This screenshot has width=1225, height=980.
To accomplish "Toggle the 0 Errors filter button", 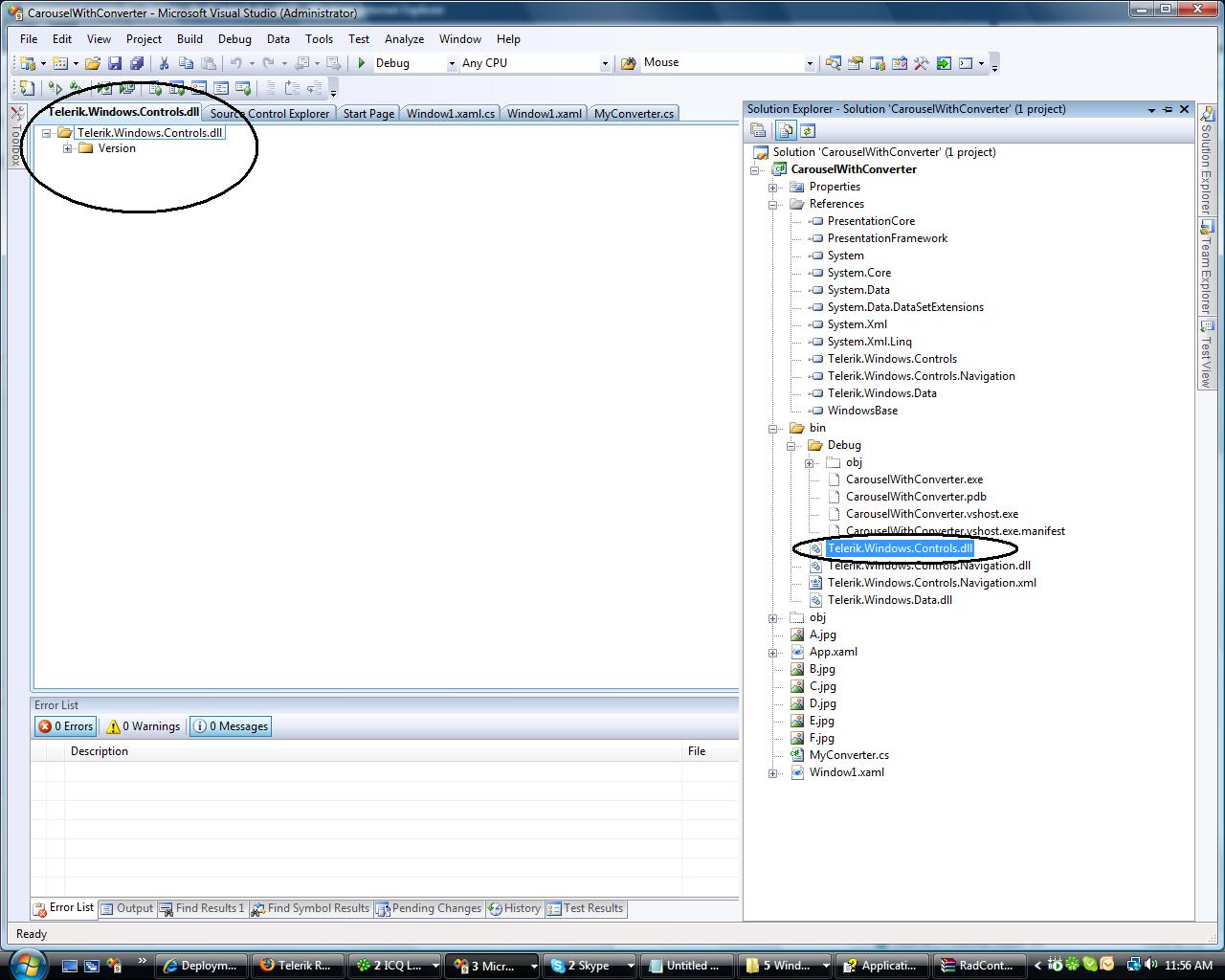I will coord(65,726).
